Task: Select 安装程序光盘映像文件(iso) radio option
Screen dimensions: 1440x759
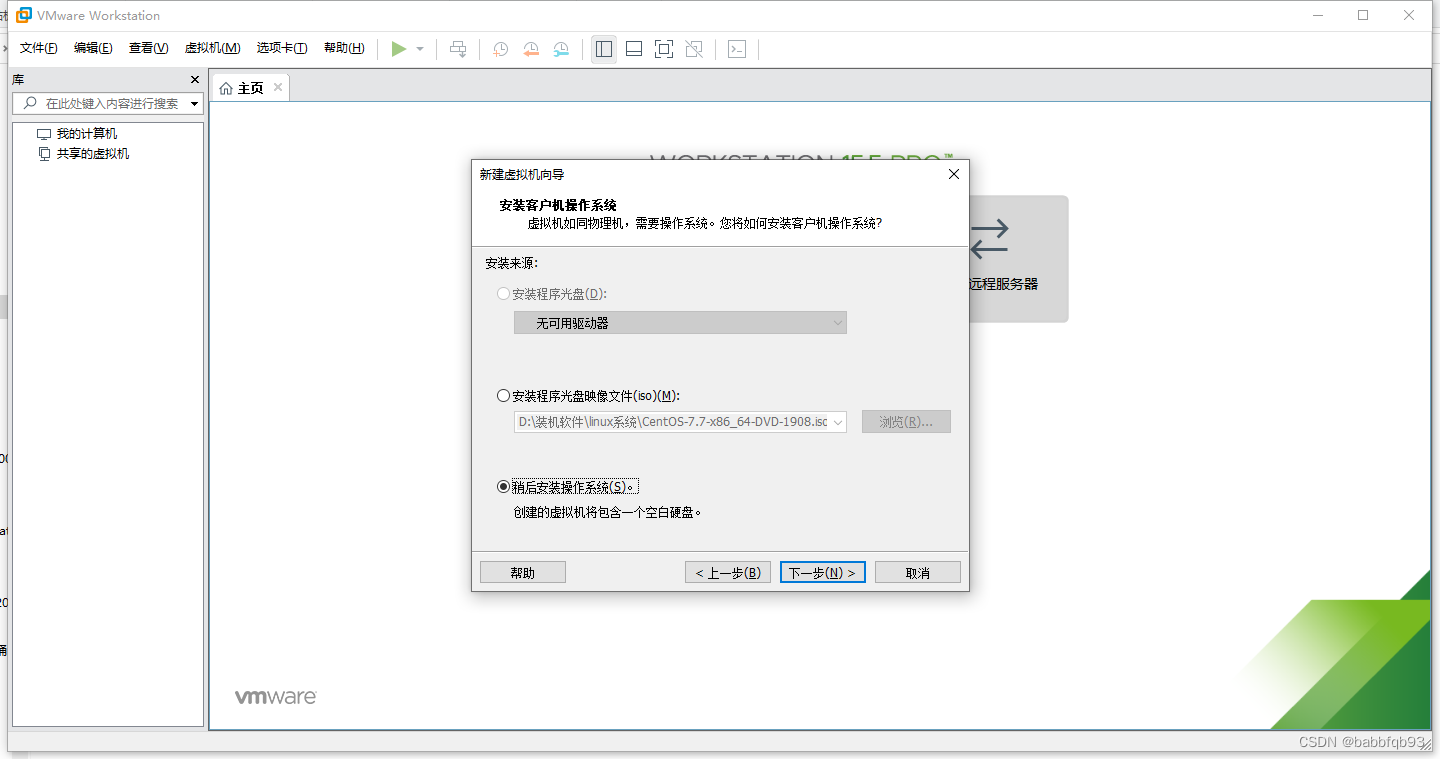Action: point(503,396)
